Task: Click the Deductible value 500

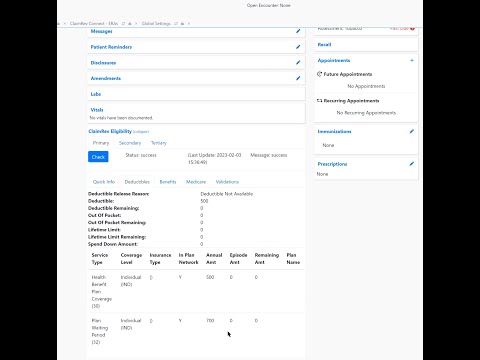Action: [204, 201]
